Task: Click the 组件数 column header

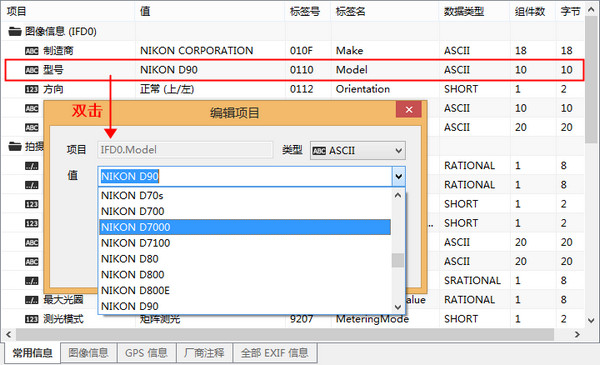Action: click(533, 11)
